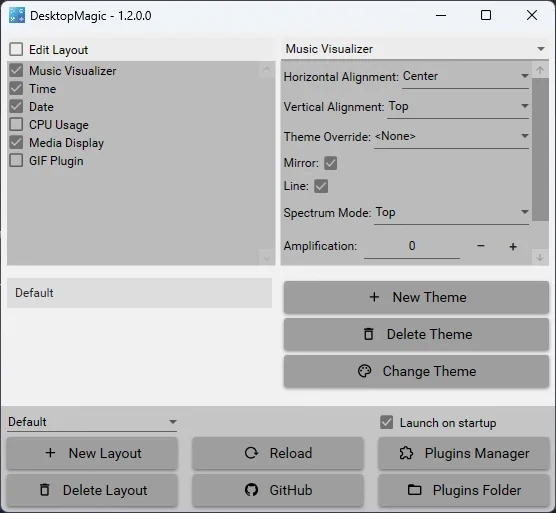Image resolution: width=556 pixels, height=513 pixels.
Task: Click the settings panel scroll down arrow
Action: pos(540,257)
